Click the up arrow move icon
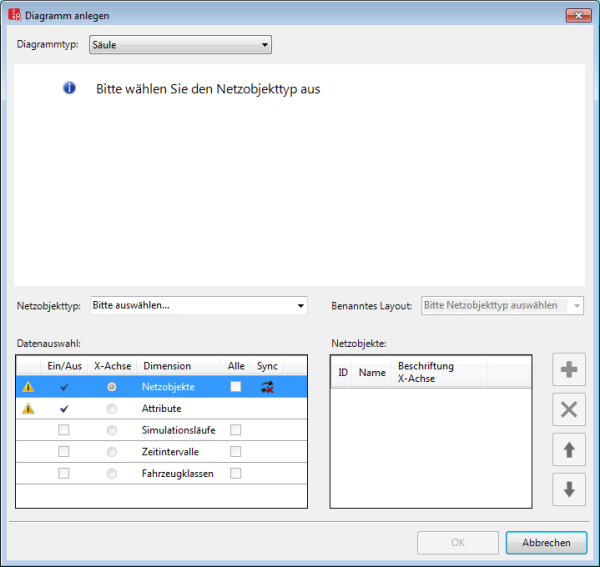 [569, 449]
